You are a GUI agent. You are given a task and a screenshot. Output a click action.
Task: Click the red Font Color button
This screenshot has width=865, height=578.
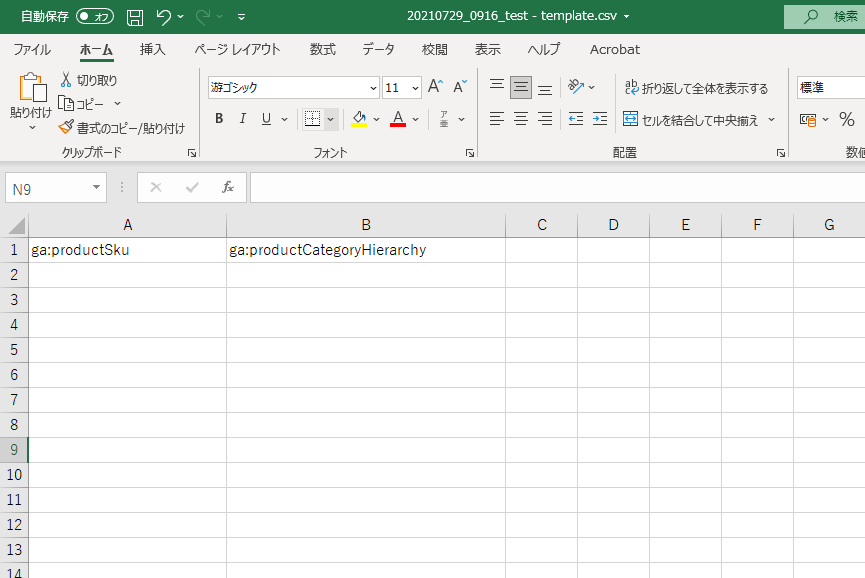click(x=398, y=119)
